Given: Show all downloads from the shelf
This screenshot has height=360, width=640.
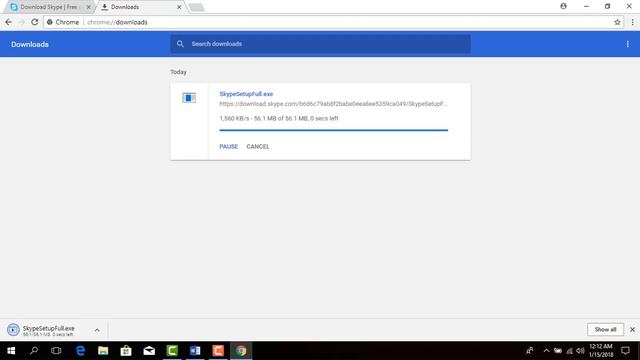Looking at the screenshot, I should [x=605, y=329].
